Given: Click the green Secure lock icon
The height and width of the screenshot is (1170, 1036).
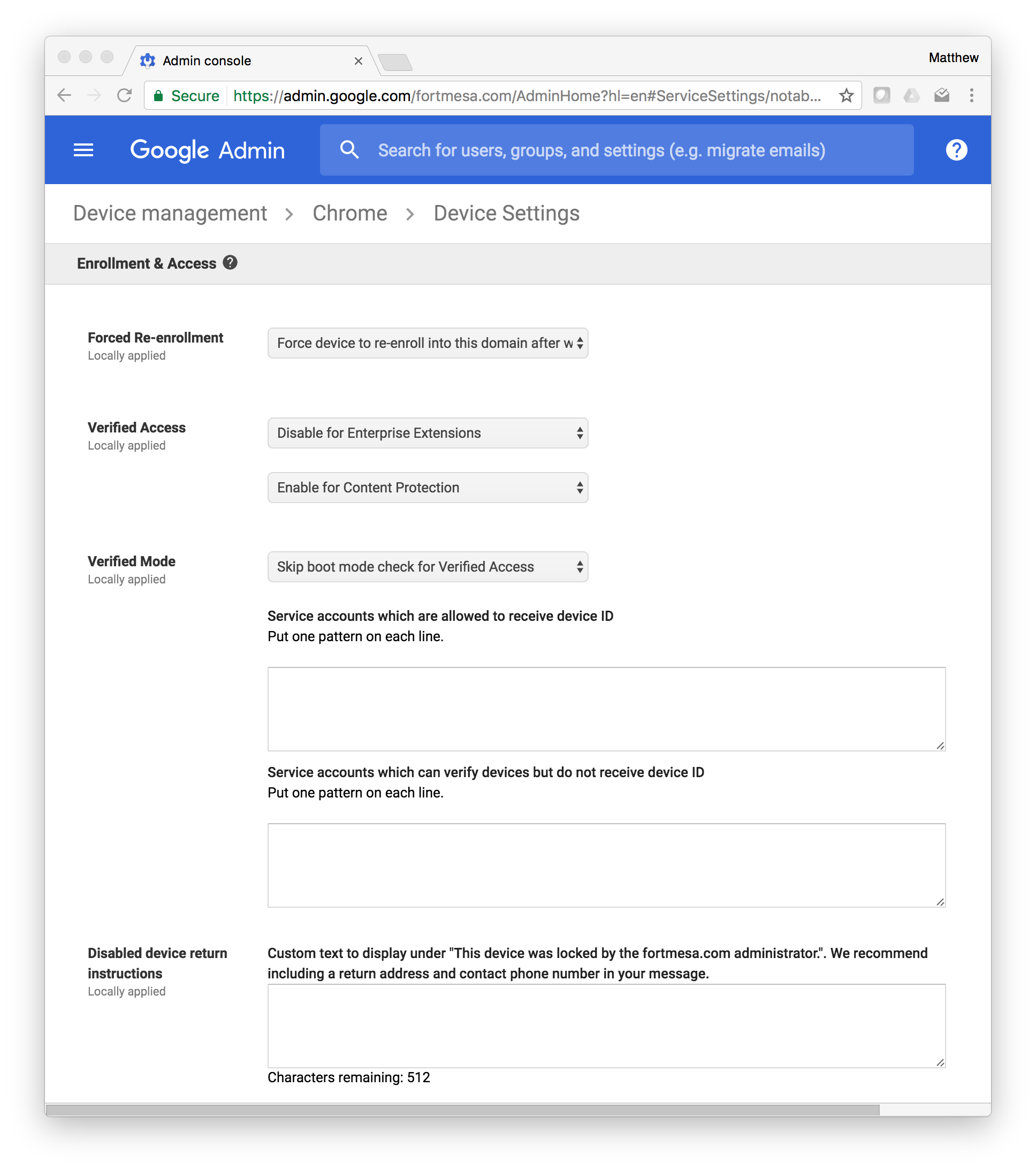Looking at the screenshot, I should tap(158, 96).
